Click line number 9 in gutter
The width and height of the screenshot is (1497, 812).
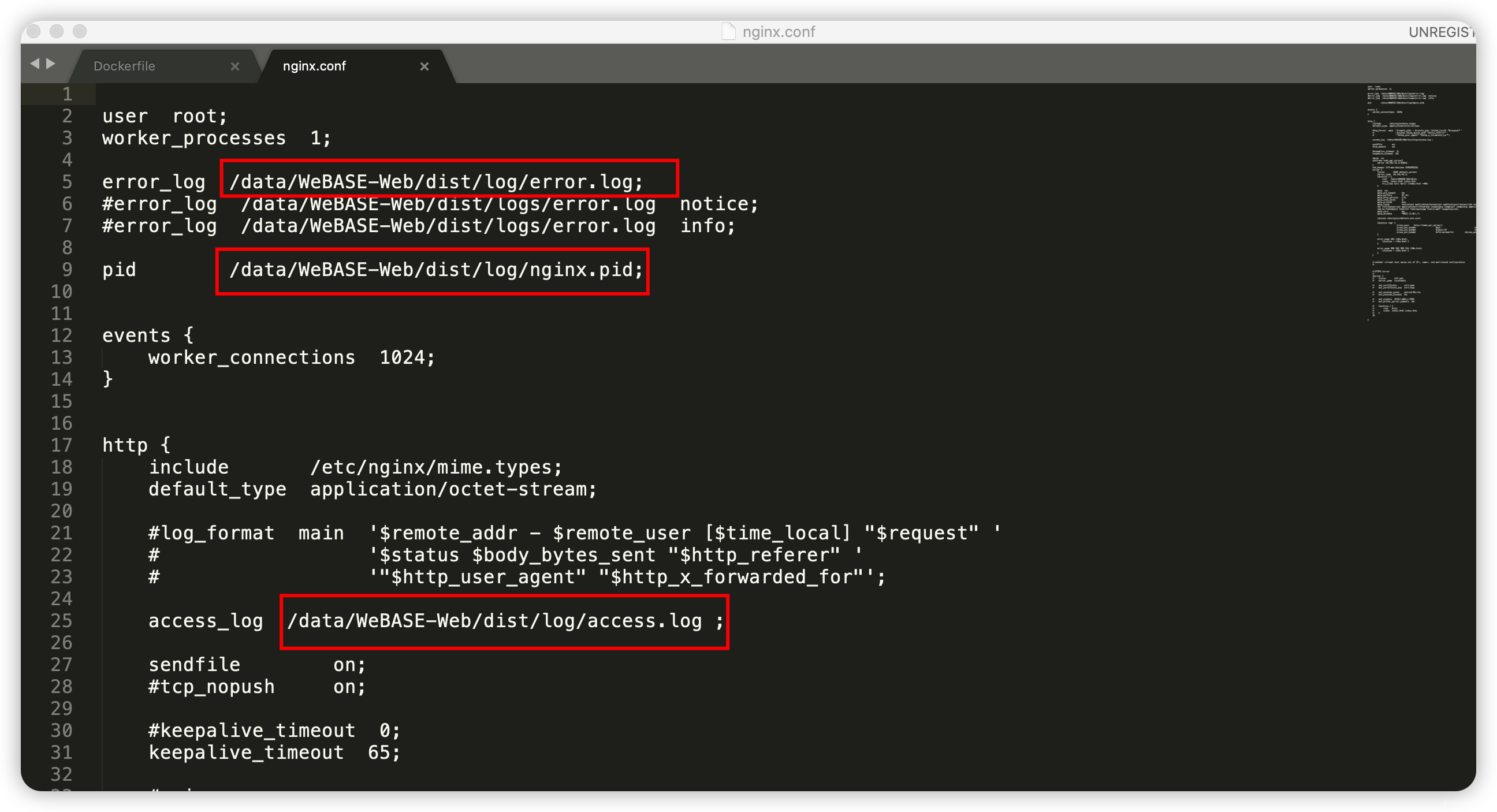click(x=68, y=270)
